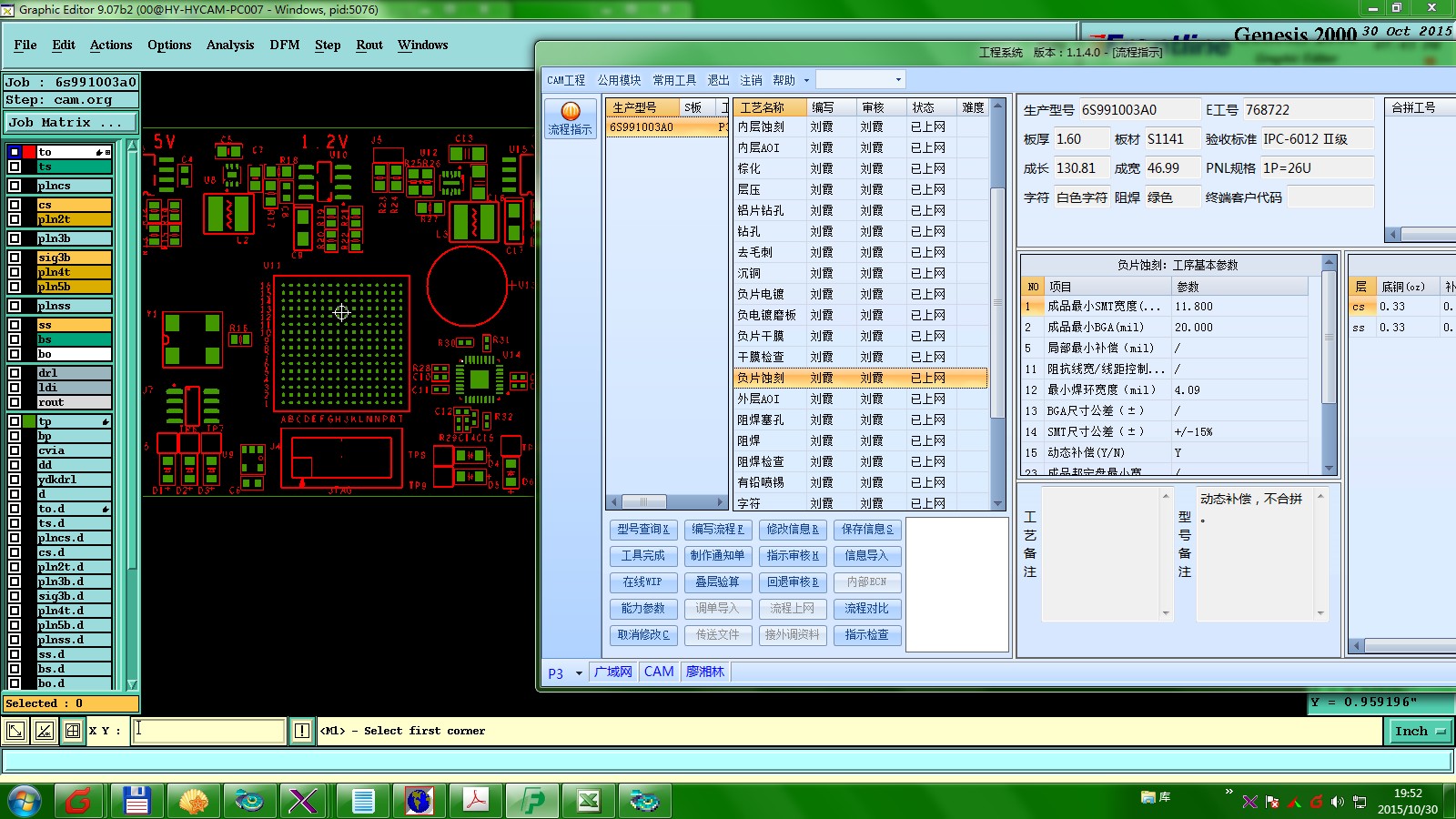
Task: Click the edit-hand icon on layer tp
Action: pos(105,421)
